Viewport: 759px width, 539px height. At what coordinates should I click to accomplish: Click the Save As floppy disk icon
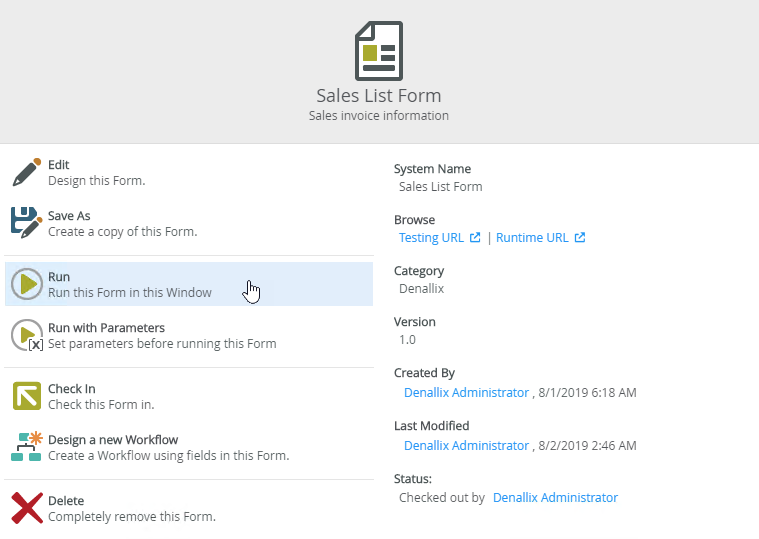click(26, 223)
